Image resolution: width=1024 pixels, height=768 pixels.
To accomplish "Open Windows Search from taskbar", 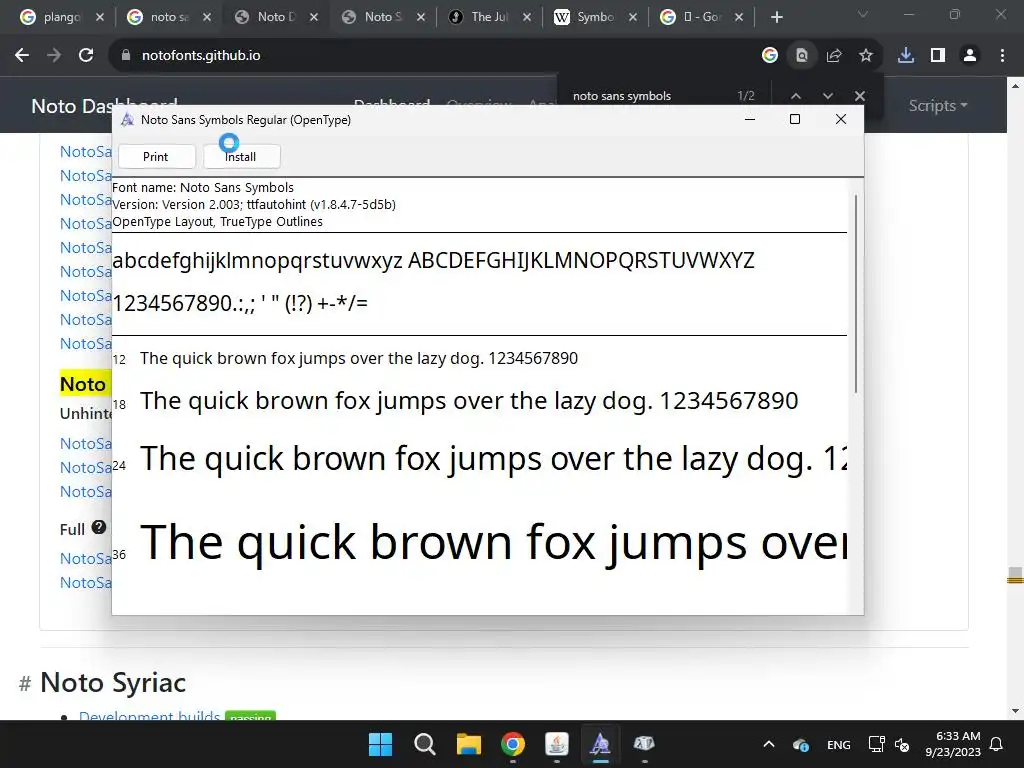I will (x=424, y=744).
